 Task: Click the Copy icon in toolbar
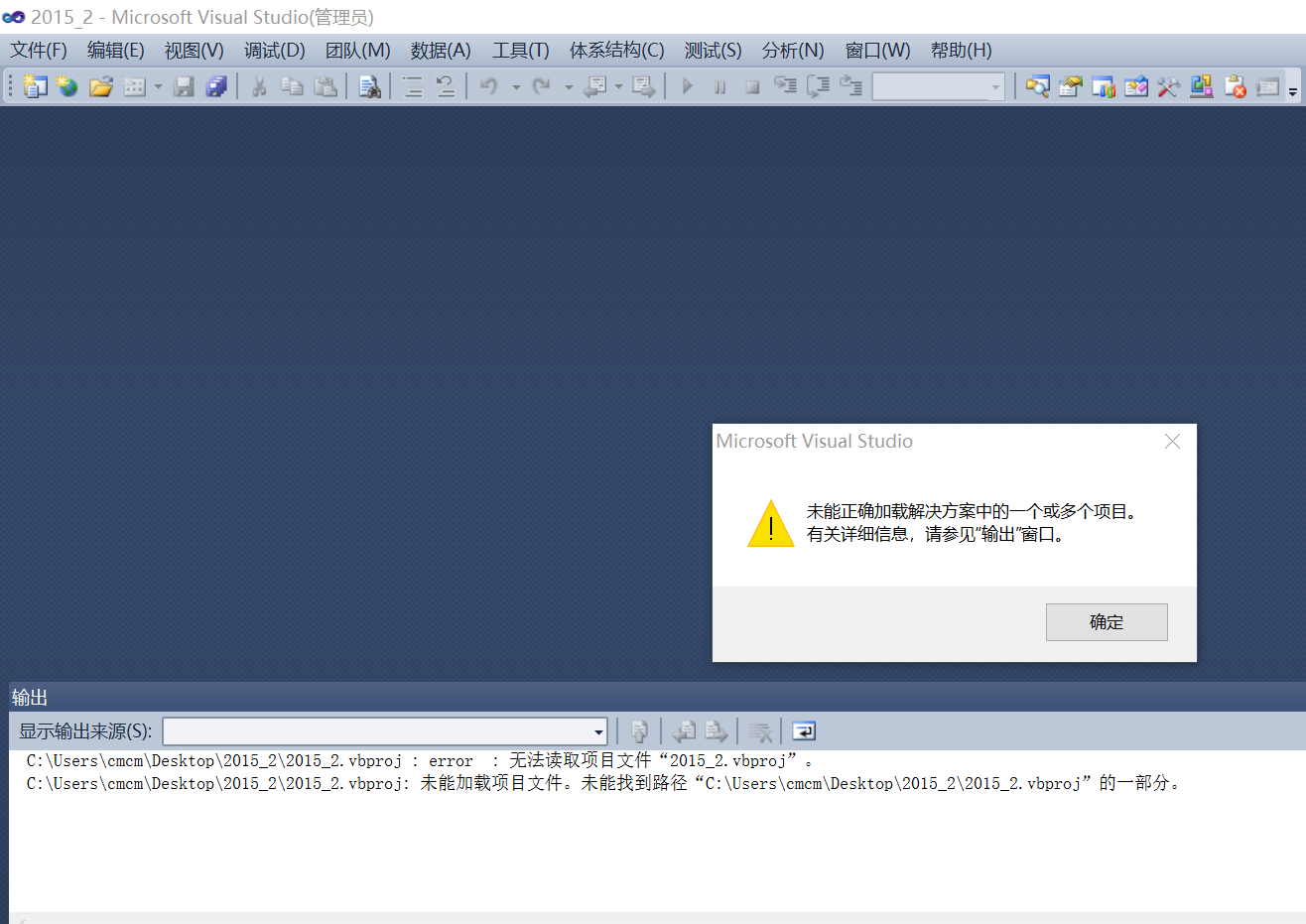[x=292, y=86]
